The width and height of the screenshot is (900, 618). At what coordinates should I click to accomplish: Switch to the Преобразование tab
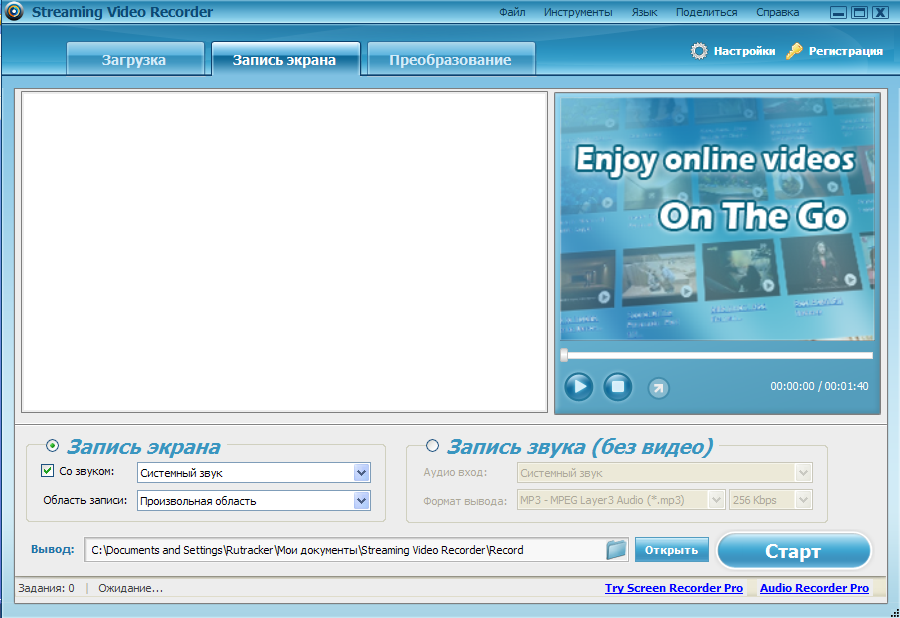pyautogui.click(x=451, y=59)
